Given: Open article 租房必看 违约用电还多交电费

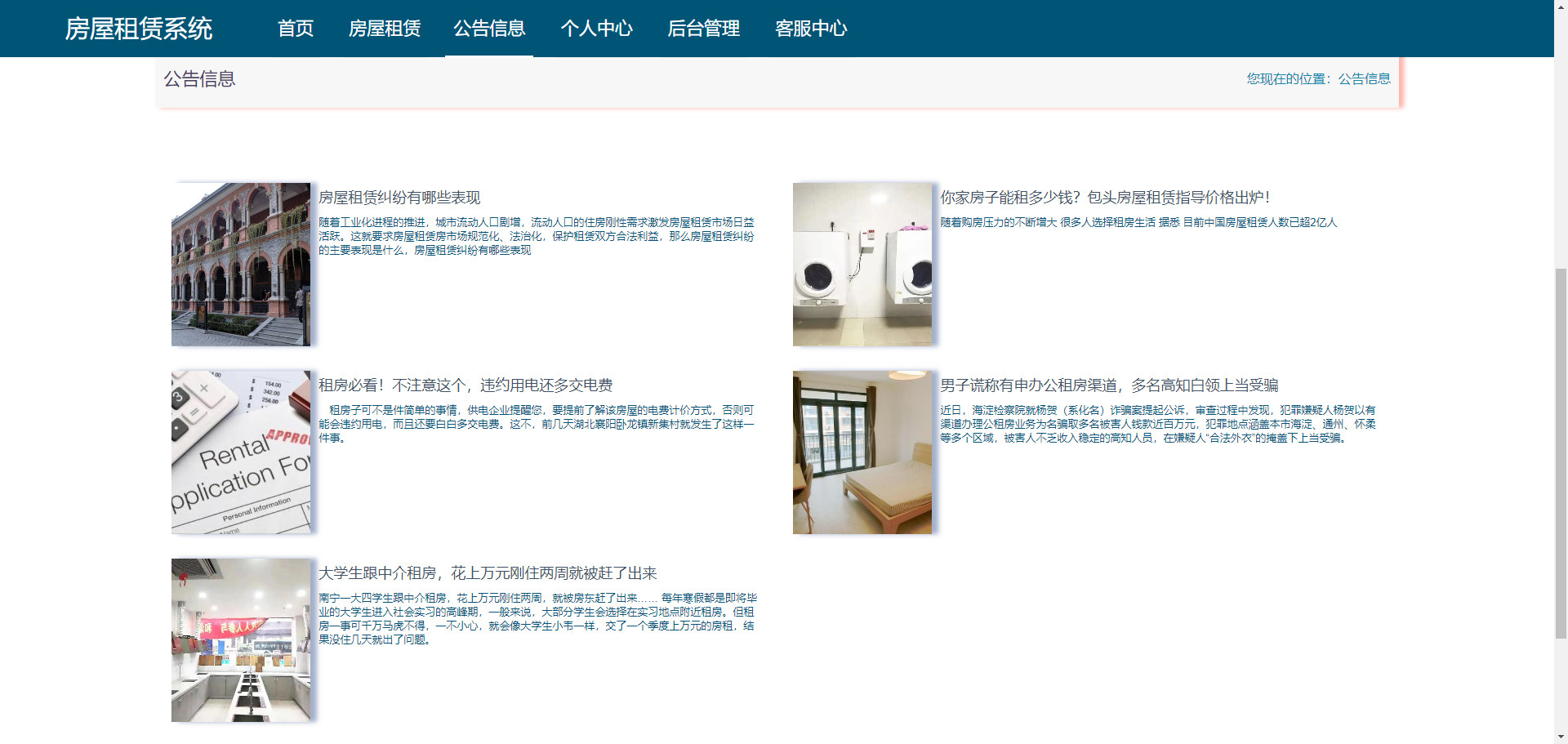Looking at the screenshot, I should (x=465, y=385).
